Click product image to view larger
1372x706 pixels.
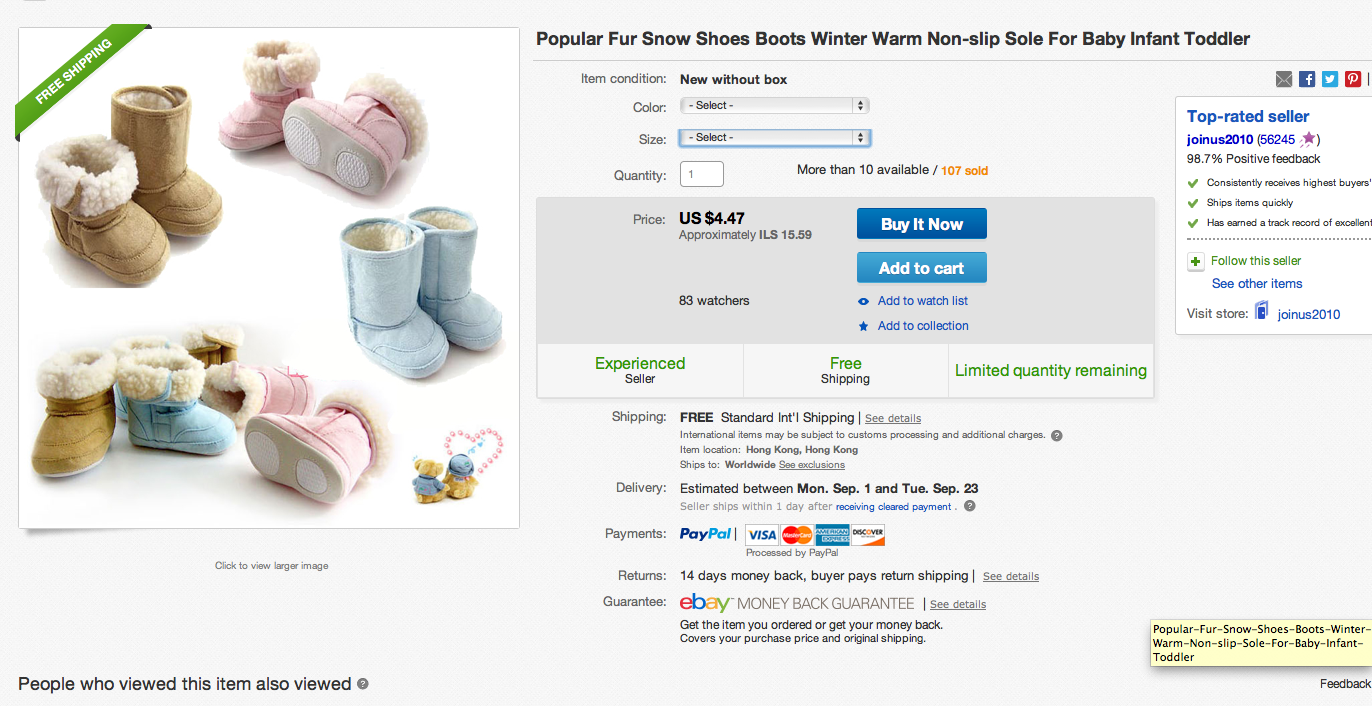tap(269, 278)
